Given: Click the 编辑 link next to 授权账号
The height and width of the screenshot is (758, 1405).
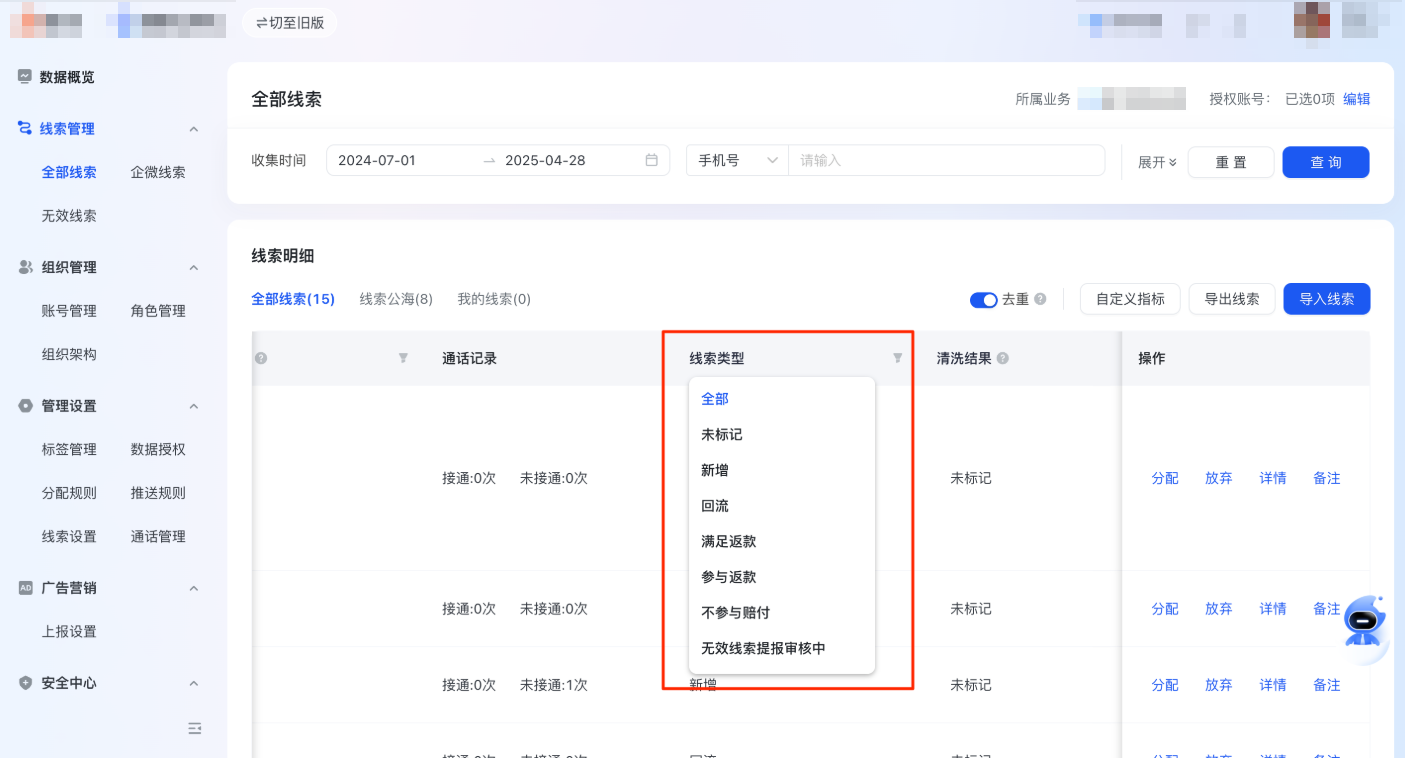Looking at the screenshot, I should (x=1357, y=99).
